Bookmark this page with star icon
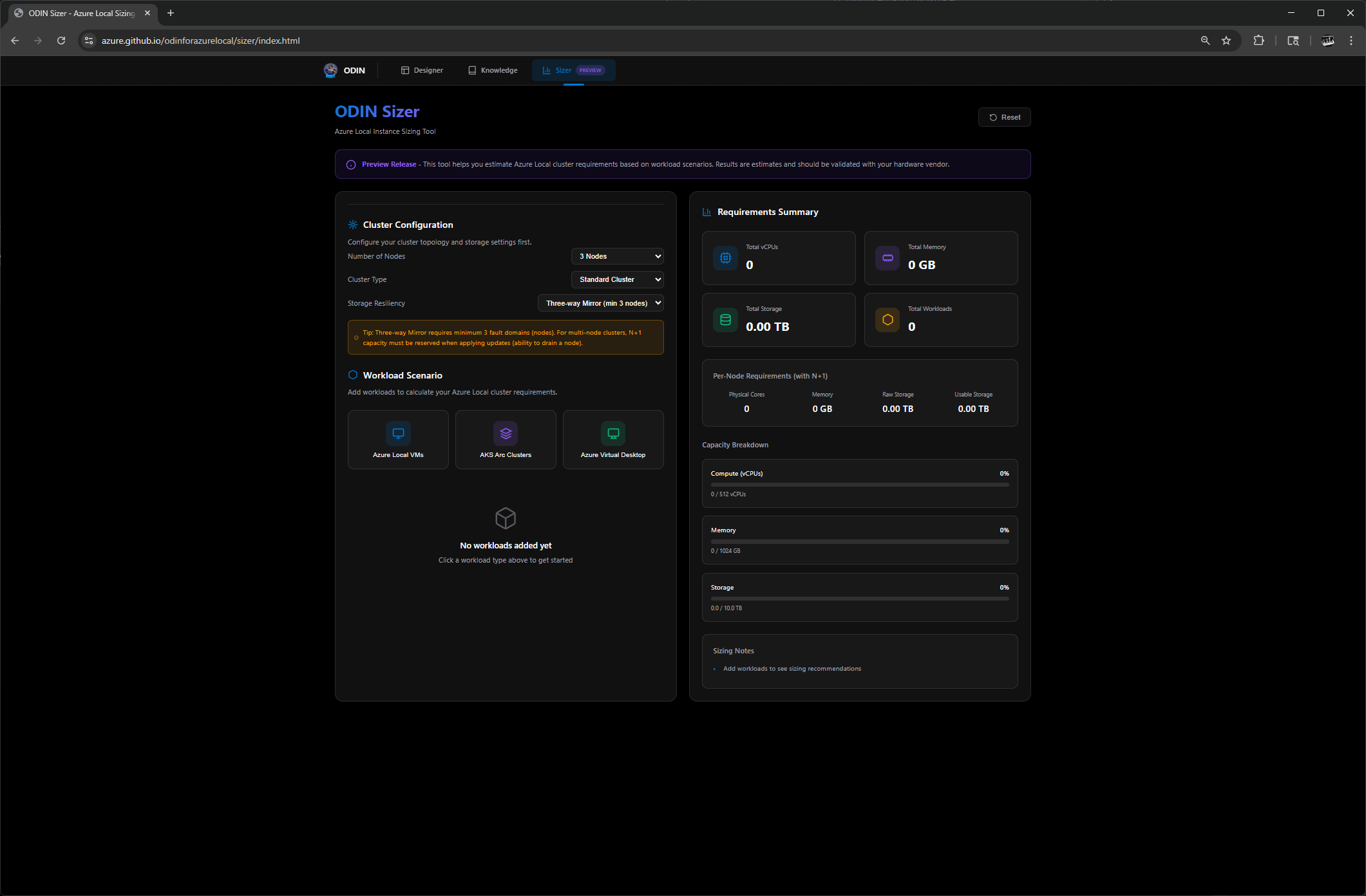The image size is (1366, 896). [x=1226, y=41]
